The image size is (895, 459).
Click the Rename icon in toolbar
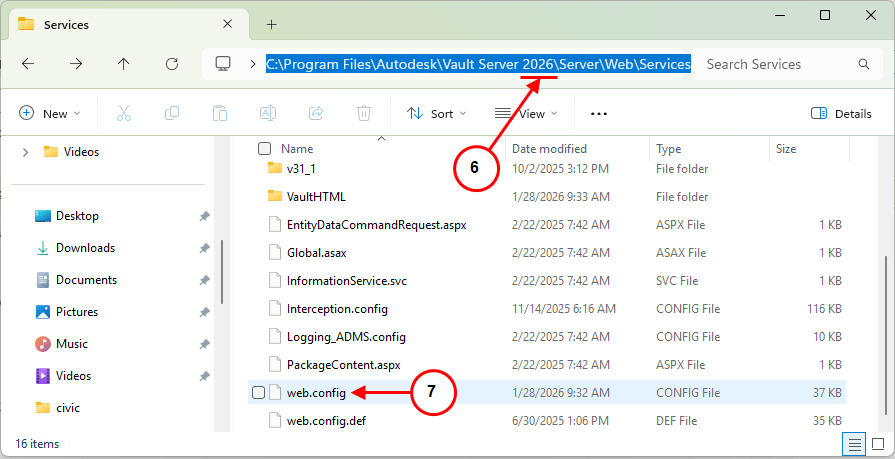[x=268, y=114]
